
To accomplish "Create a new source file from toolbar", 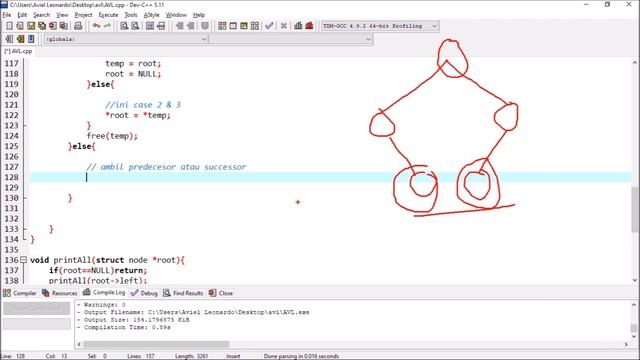I will 9,26.
